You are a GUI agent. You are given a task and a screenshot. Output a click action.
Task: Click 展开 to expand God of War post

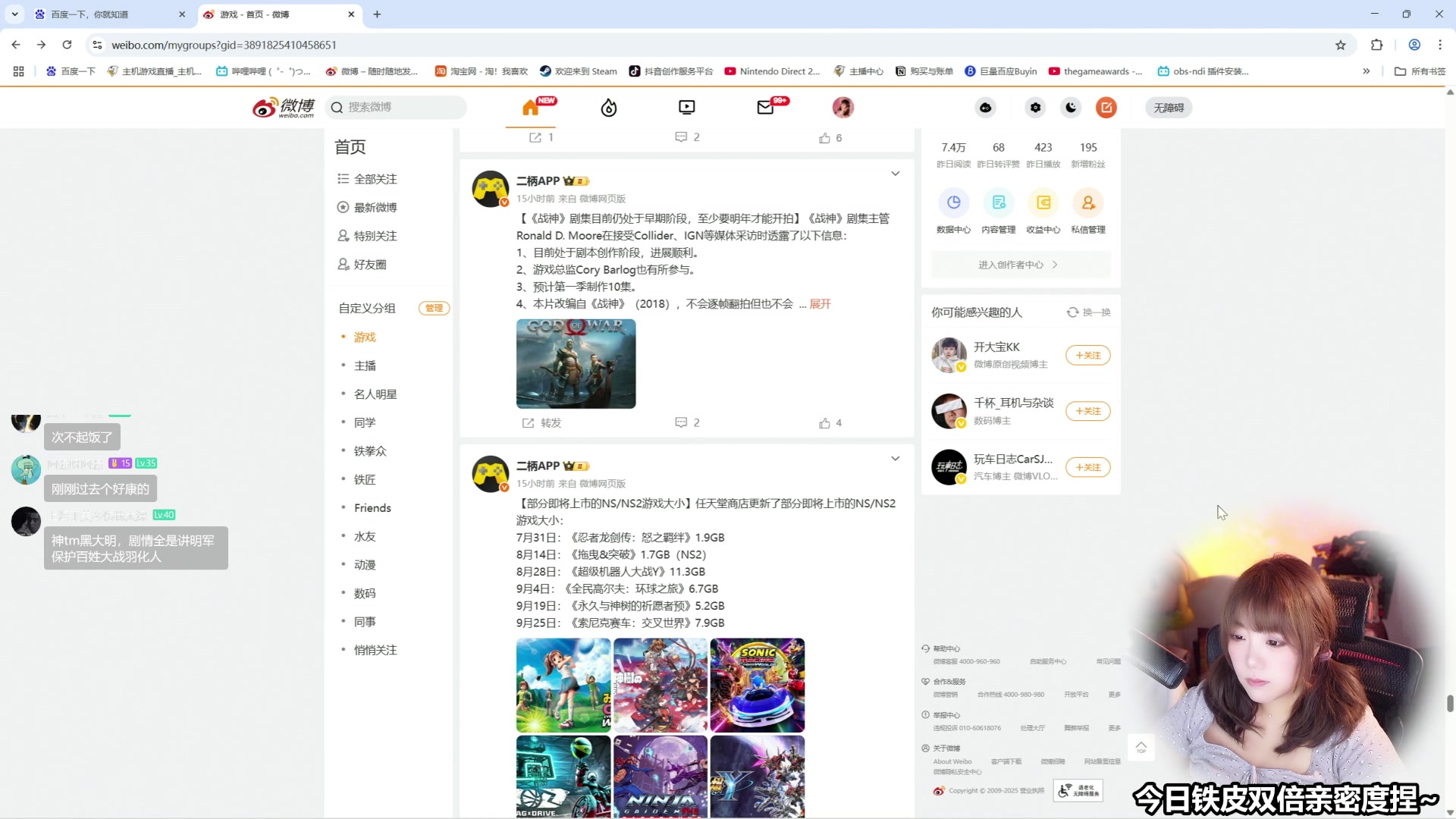pos(820,304)
